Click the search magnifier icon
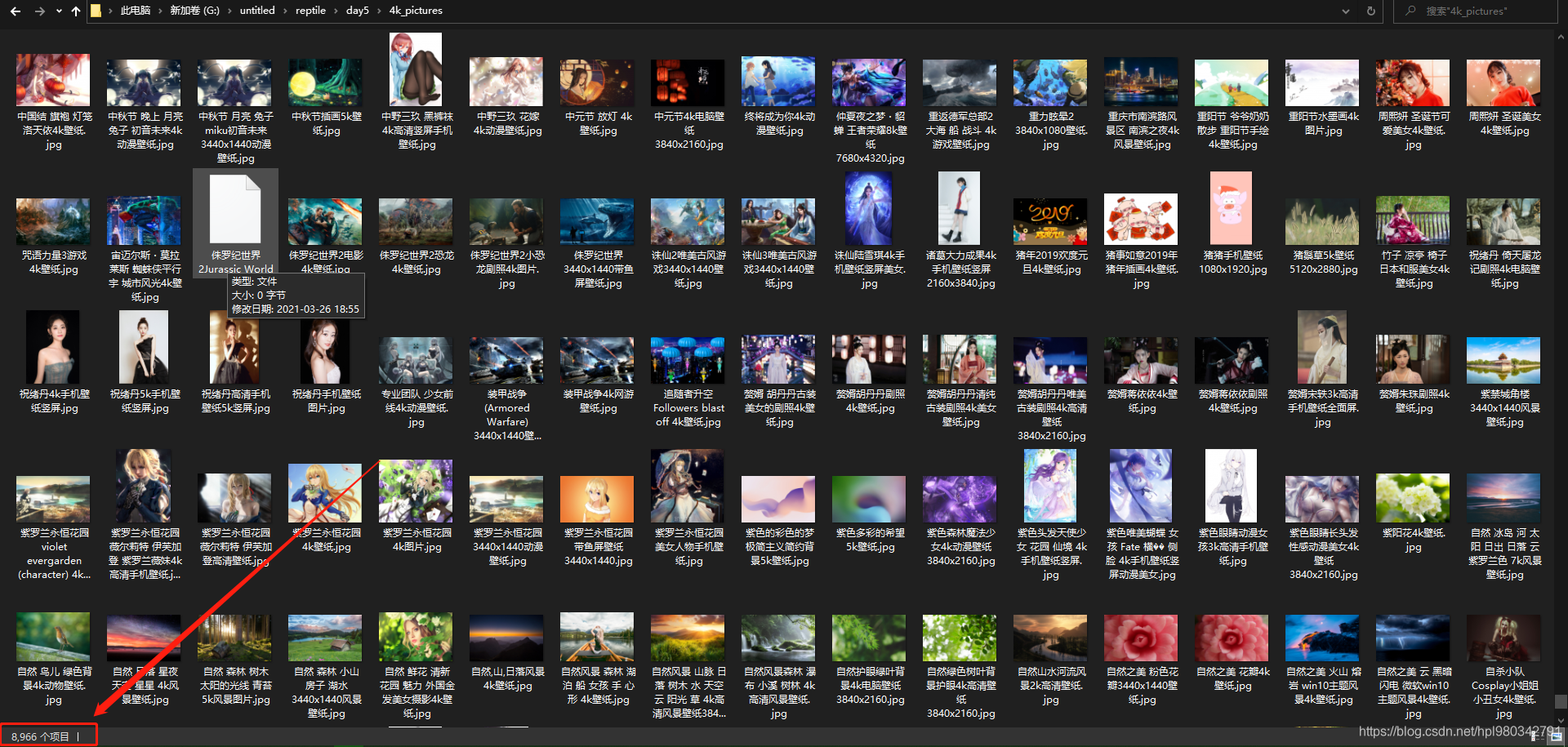The width and height of the screenshot is (1568, 747). click(x=1410, y=11)
